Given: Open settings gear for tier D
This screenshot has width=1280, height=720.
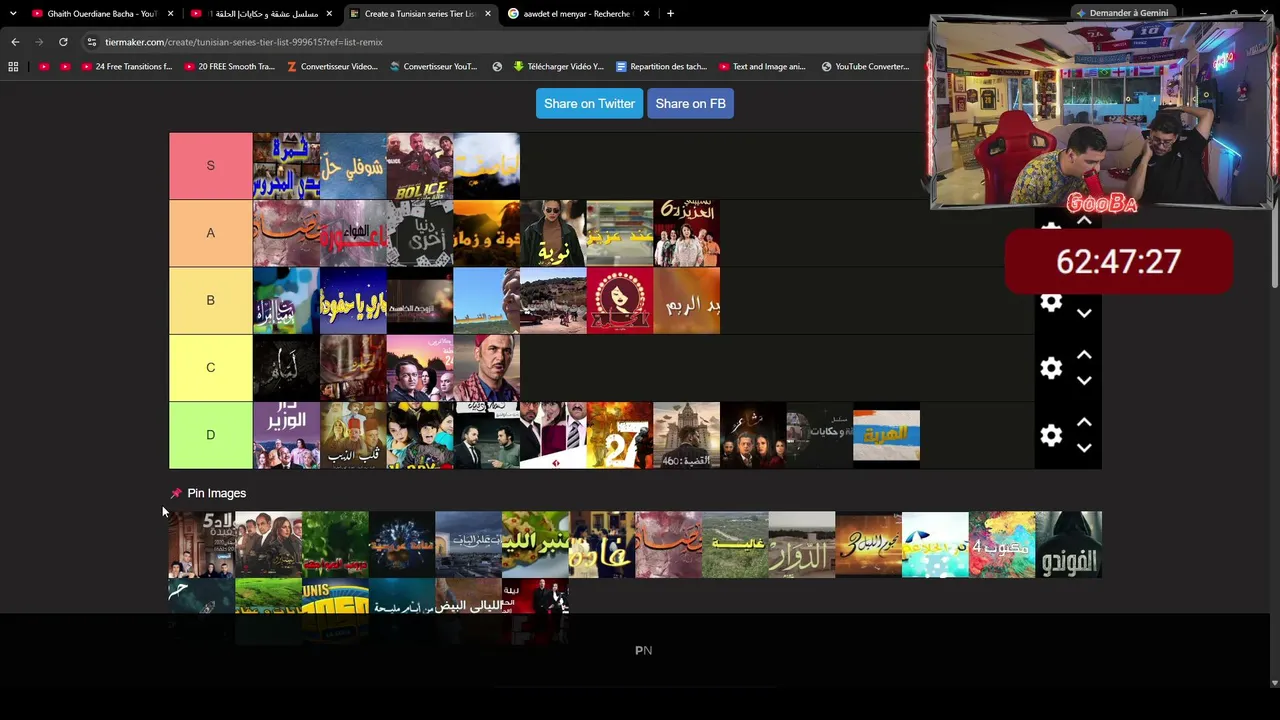Looking at the screenshot, I should (x=1050, y=435).
